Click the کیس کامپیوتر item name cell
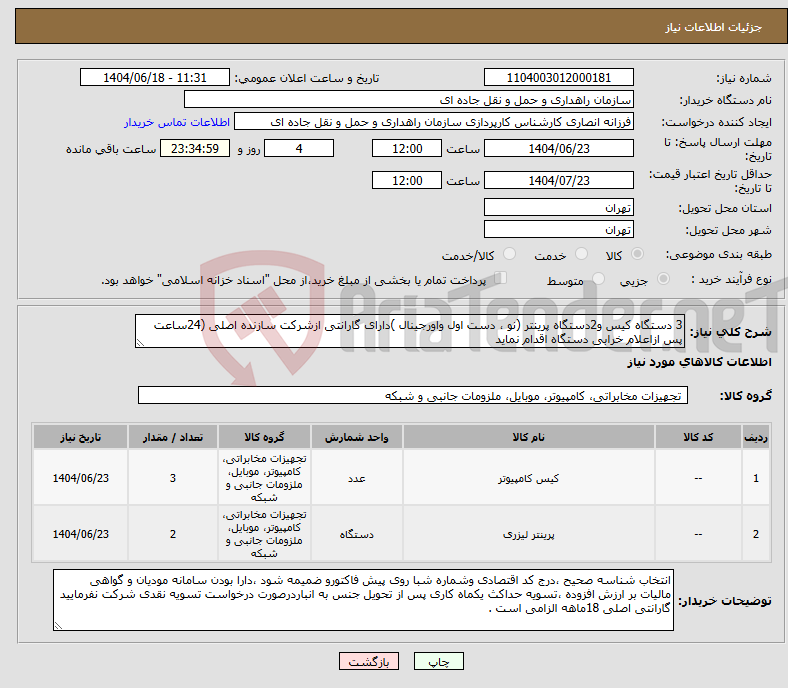The width and height of the screenshot is (788, 688). point(528,478)
